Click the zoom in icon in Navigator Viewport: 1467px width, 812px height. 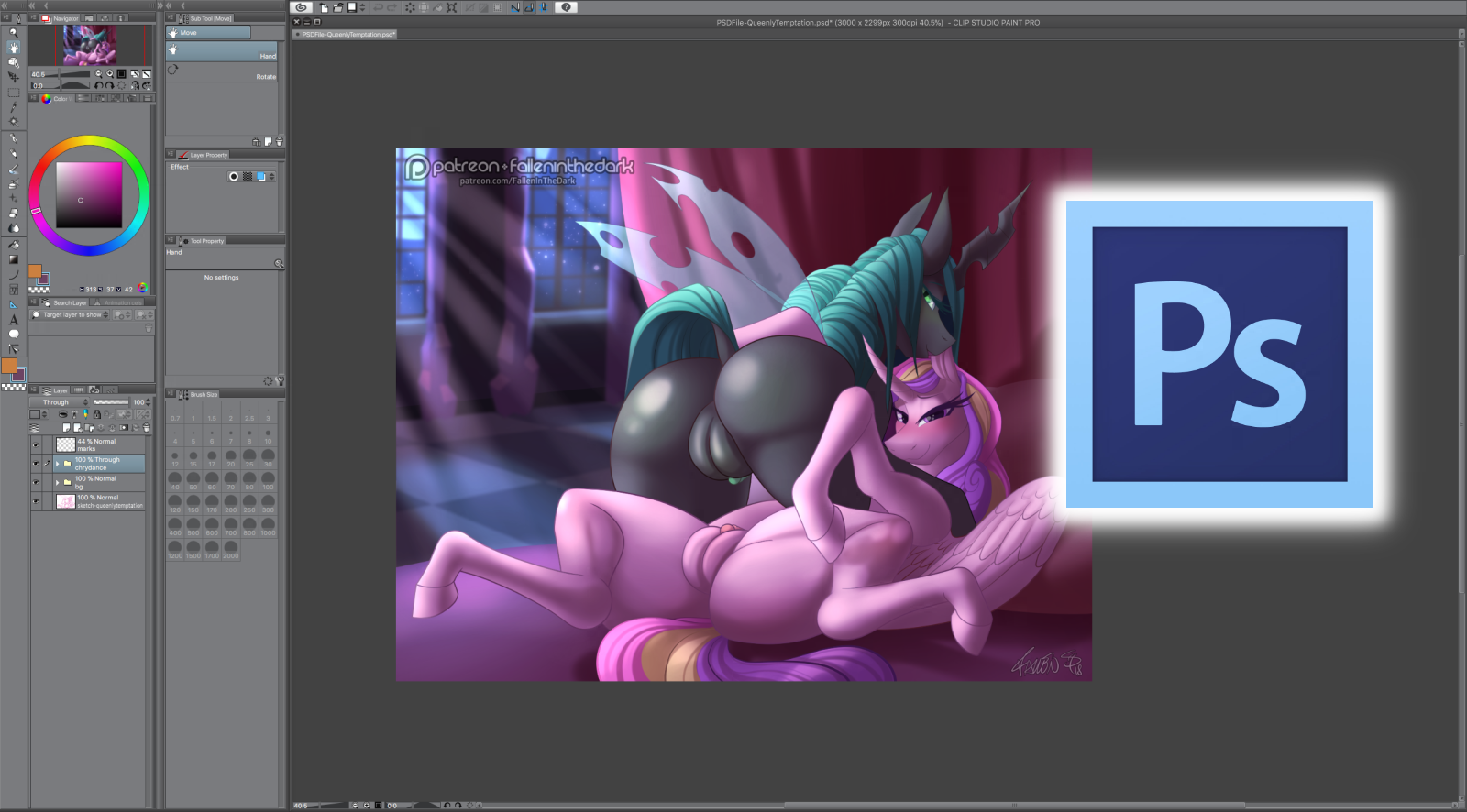coord(110,74)
